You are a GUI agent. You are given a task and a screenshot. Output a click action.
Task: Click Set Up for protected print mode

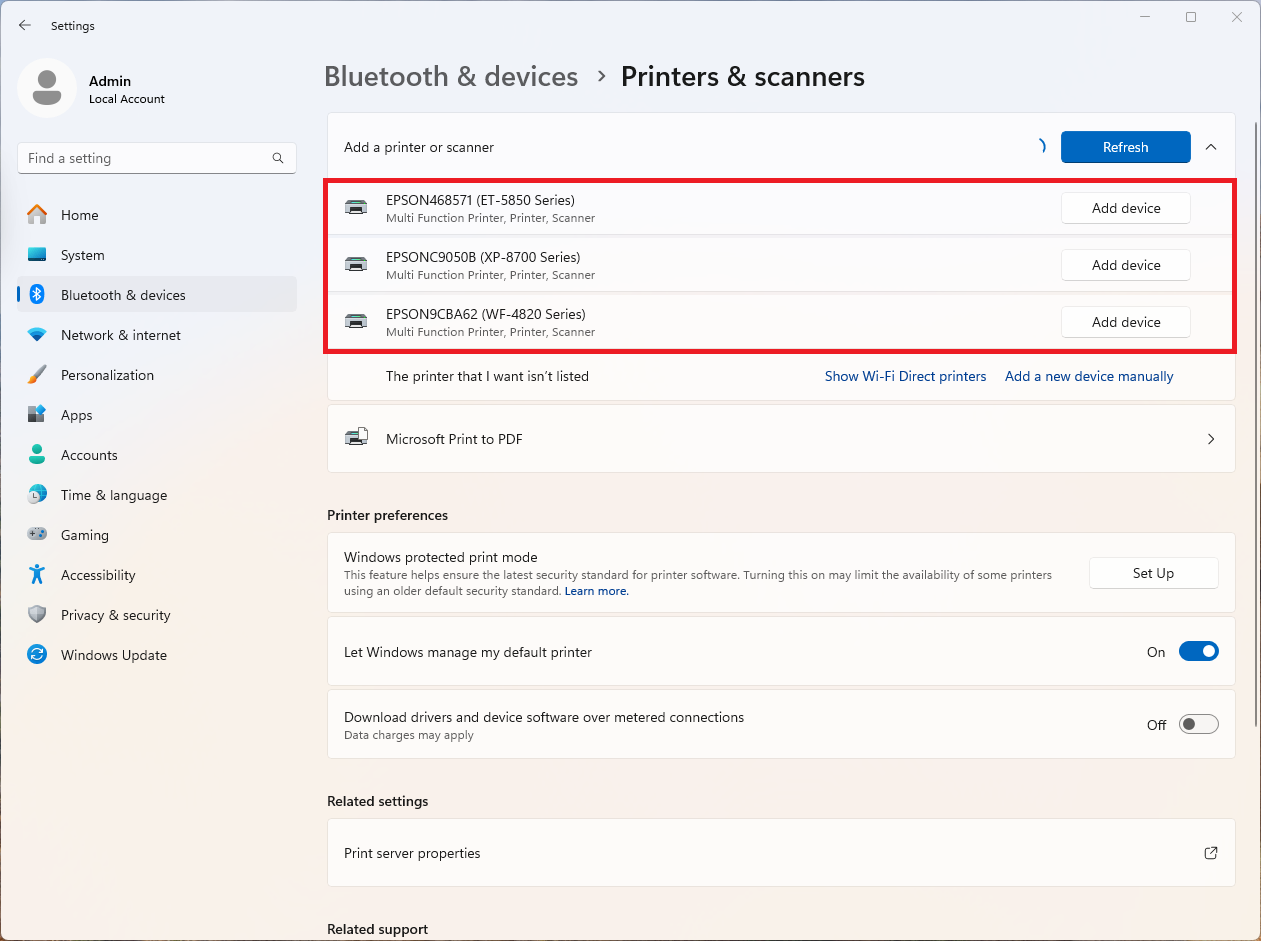1153,573
